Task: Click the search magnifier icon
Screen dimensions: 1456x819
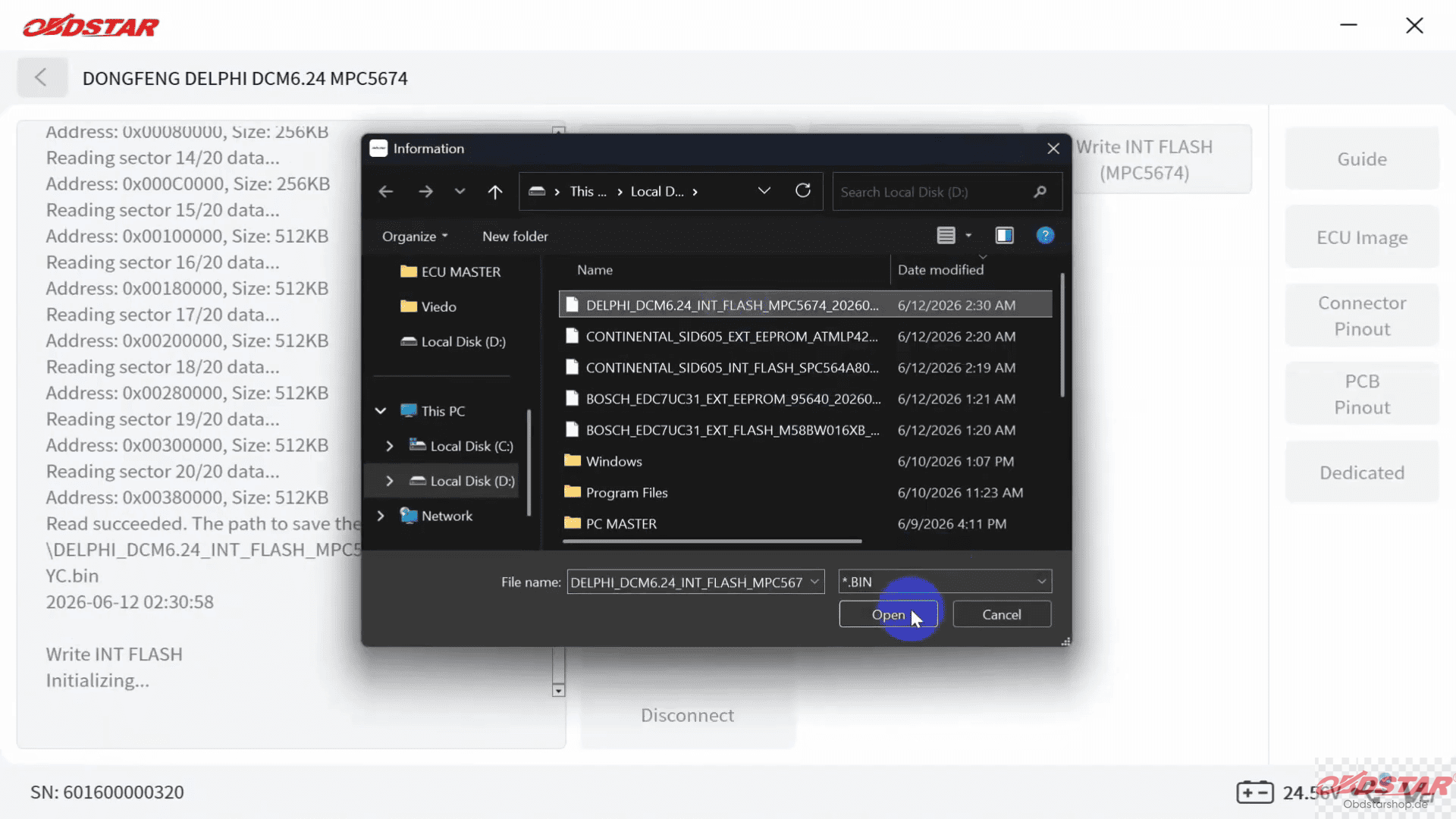Action: [x=1040, y=192]
